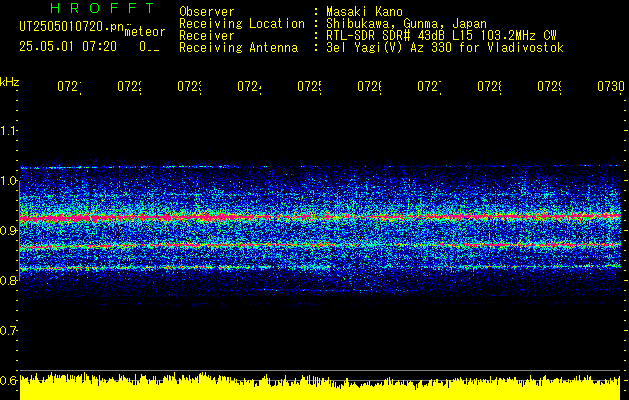629x400 pixels.
Task: Select the location Shibukawa, Gunma, Japan
Action: click(406, 24)
